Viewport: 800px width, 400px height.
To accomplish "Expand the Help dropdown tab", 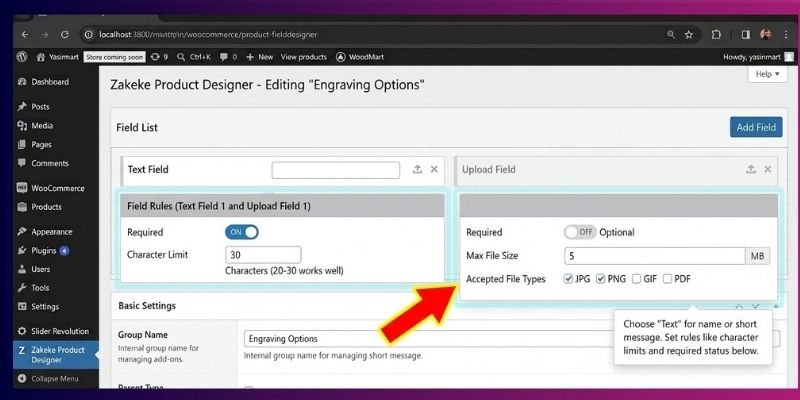I will point(767,74).
